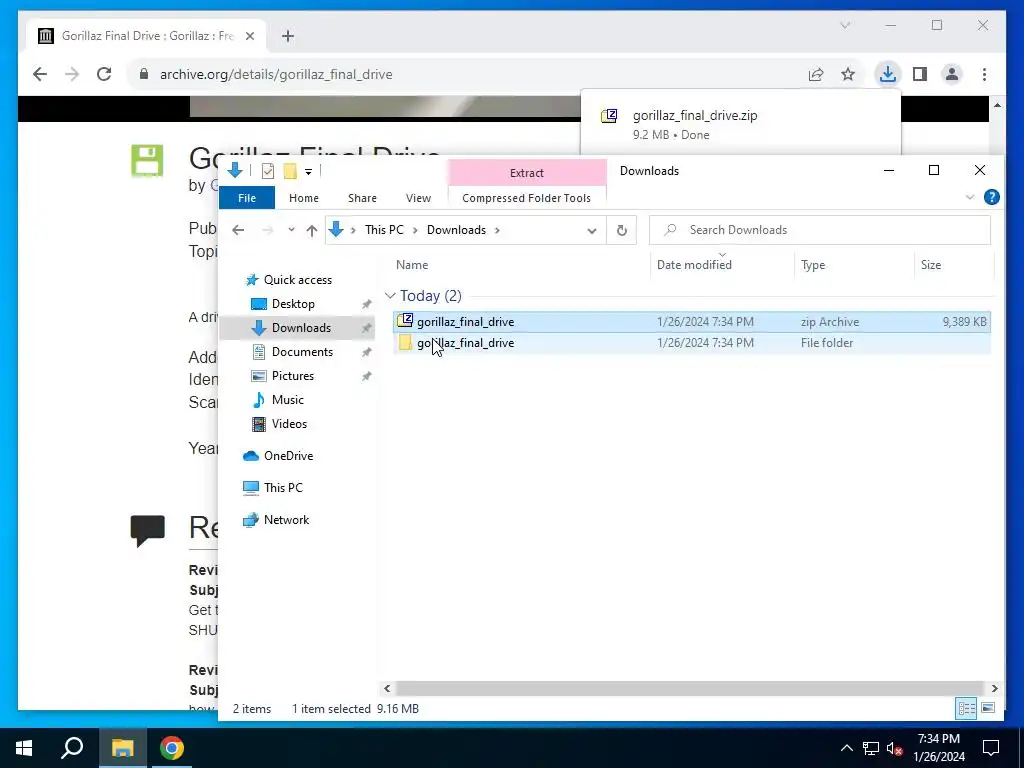
Task: Click Explorer Properties quick access icon
Action: (x=268, y=171)
